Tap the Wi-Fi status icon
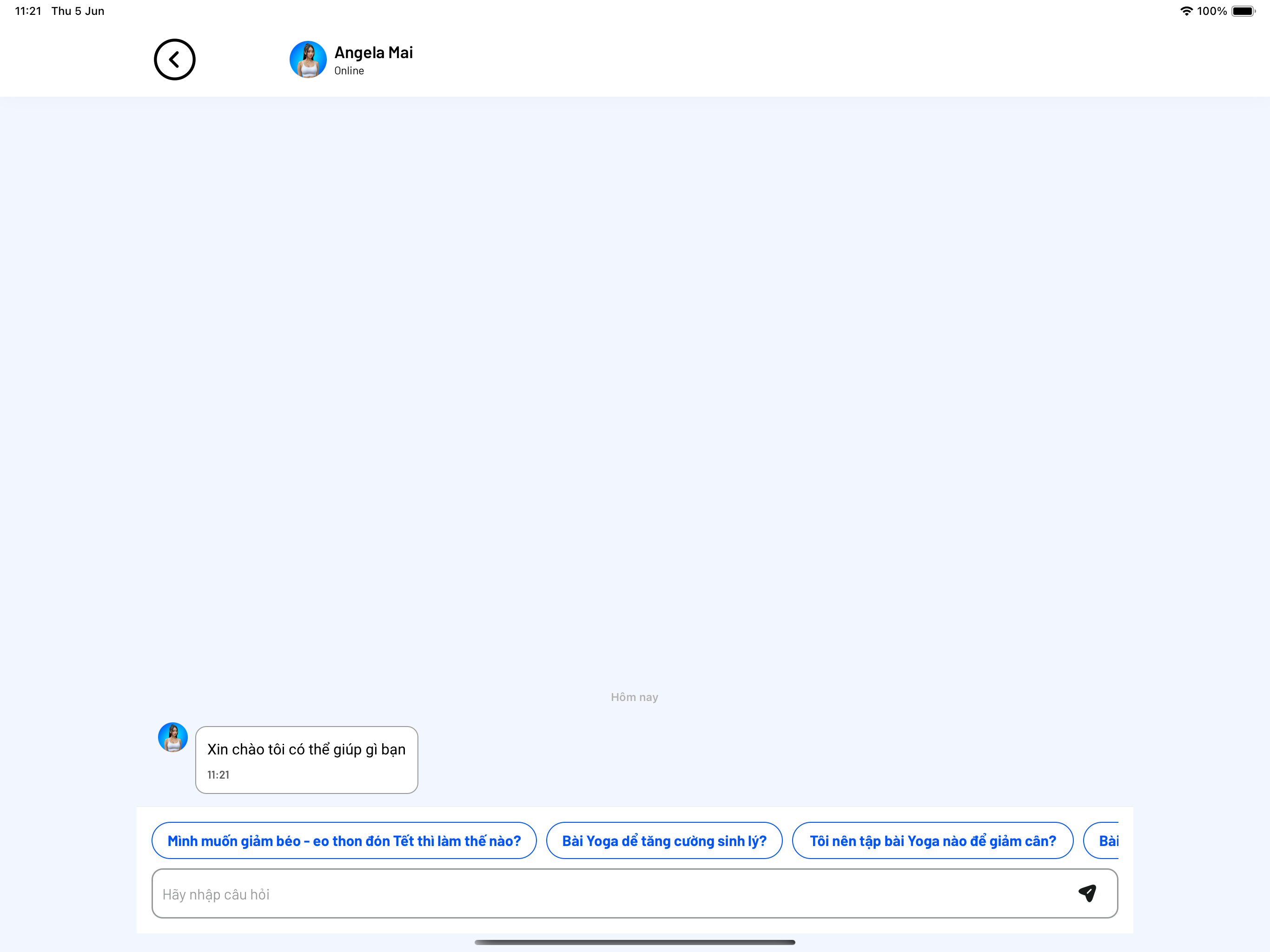 1186,11
